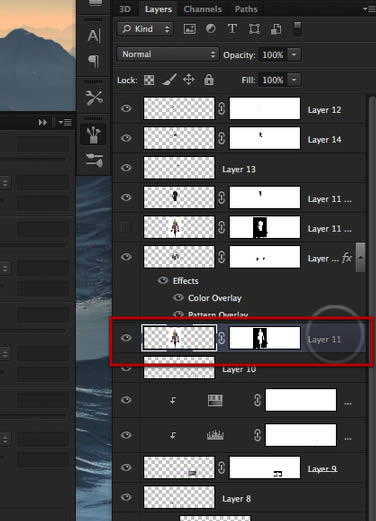Toggle visibility of Effects group
376x521 pixels.
[163, 280]
